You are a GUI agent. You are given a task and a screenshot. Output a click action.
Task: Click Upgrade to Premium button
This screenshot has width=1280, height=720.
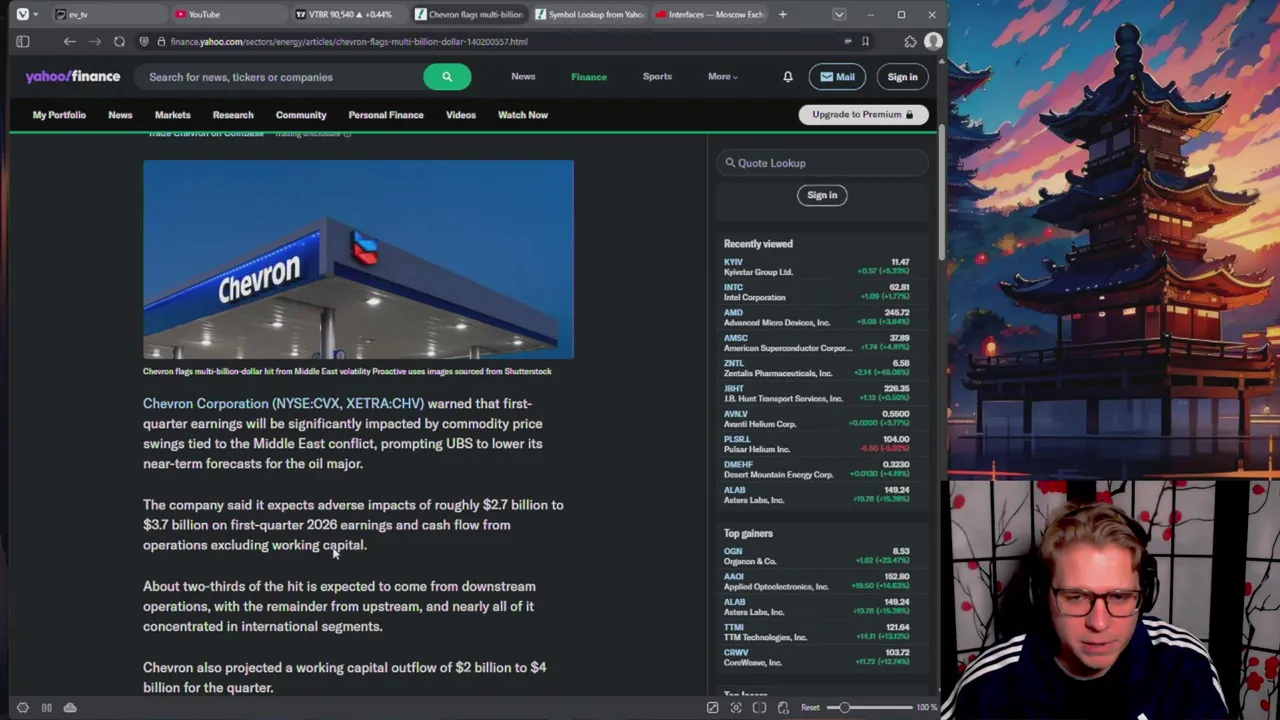(x=863, y=115)
